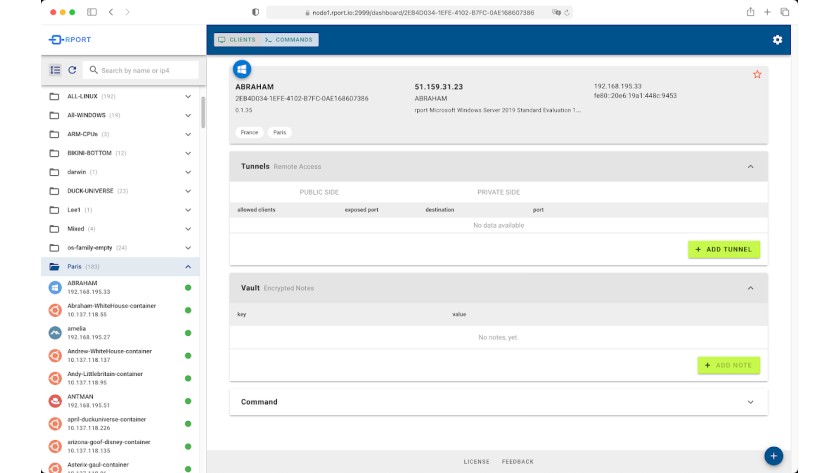Switch to the Commands tab
This screenshot has height=473, width=840.
click(289, 40)
